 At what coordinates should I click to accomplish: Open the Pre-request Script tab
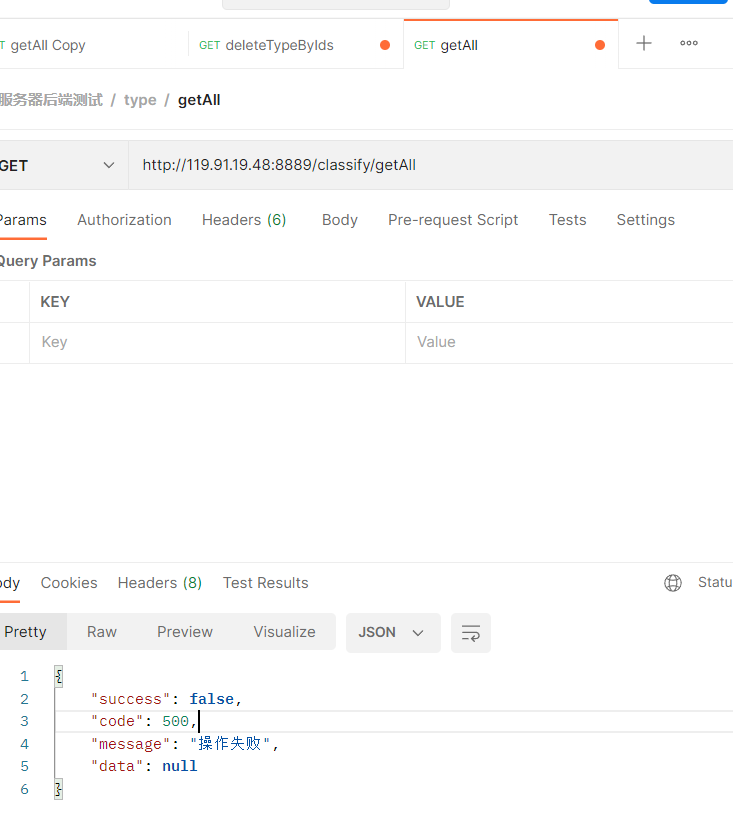point(453,220)
